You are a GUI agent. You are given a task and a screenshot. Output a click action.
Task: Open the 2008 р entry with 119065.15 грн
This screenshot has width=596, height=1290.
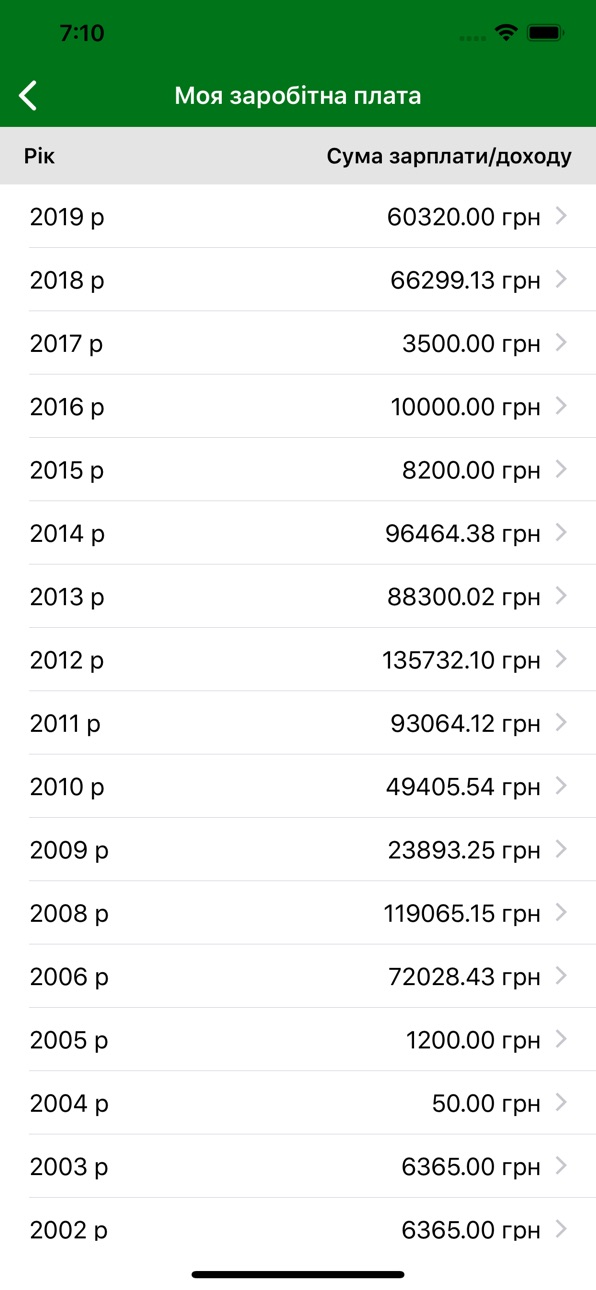pyautogui.click(x=298, y=912)
